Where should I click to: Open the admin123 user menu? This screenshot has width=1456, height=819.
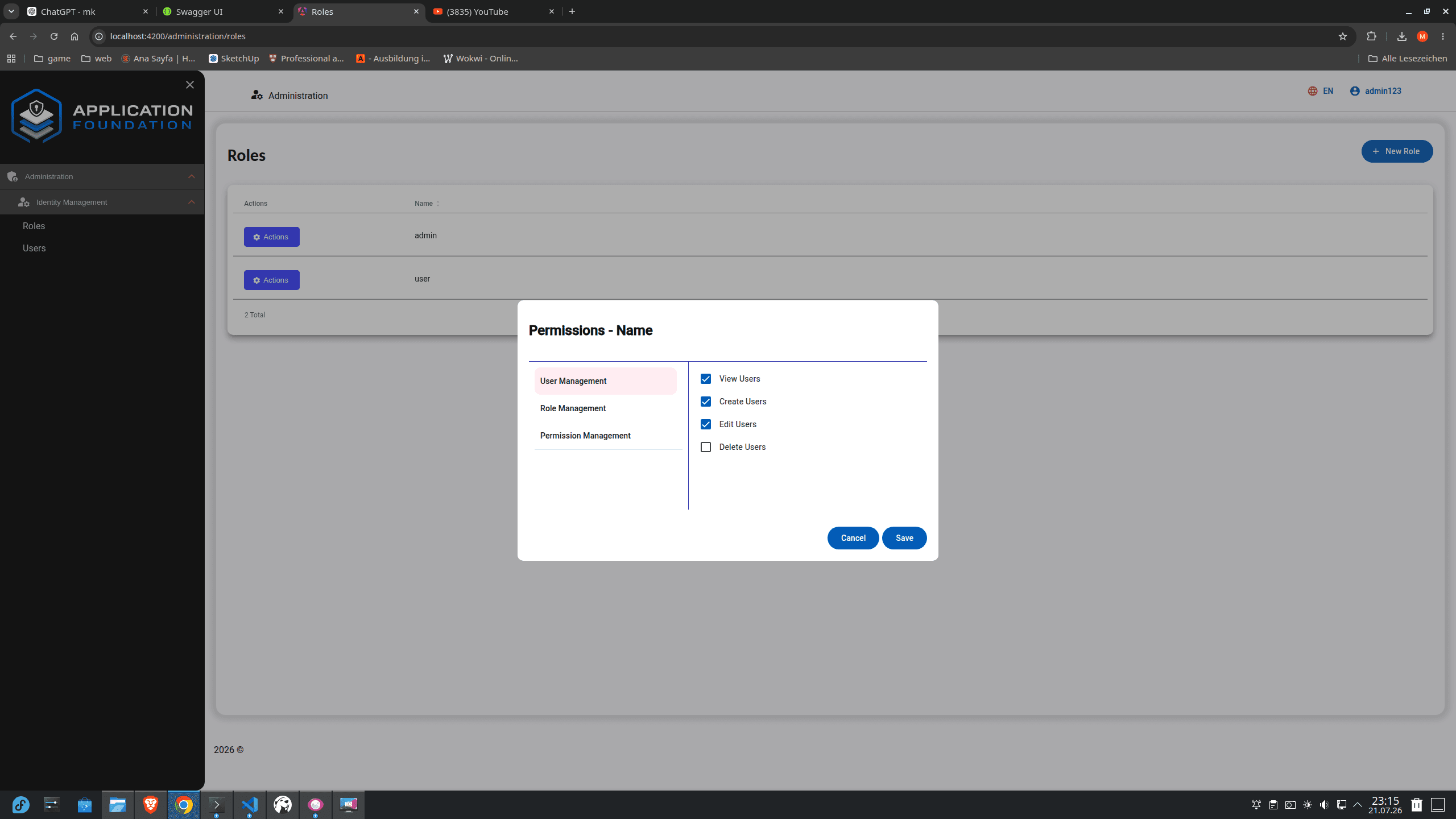[x=1375, y=91]
